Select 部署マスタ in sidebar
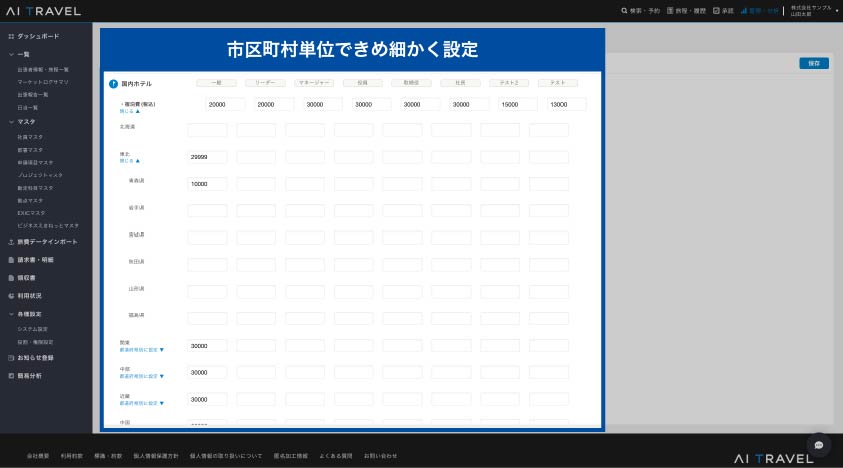Screen dimensions: 843x468 [x=30, y=150]
